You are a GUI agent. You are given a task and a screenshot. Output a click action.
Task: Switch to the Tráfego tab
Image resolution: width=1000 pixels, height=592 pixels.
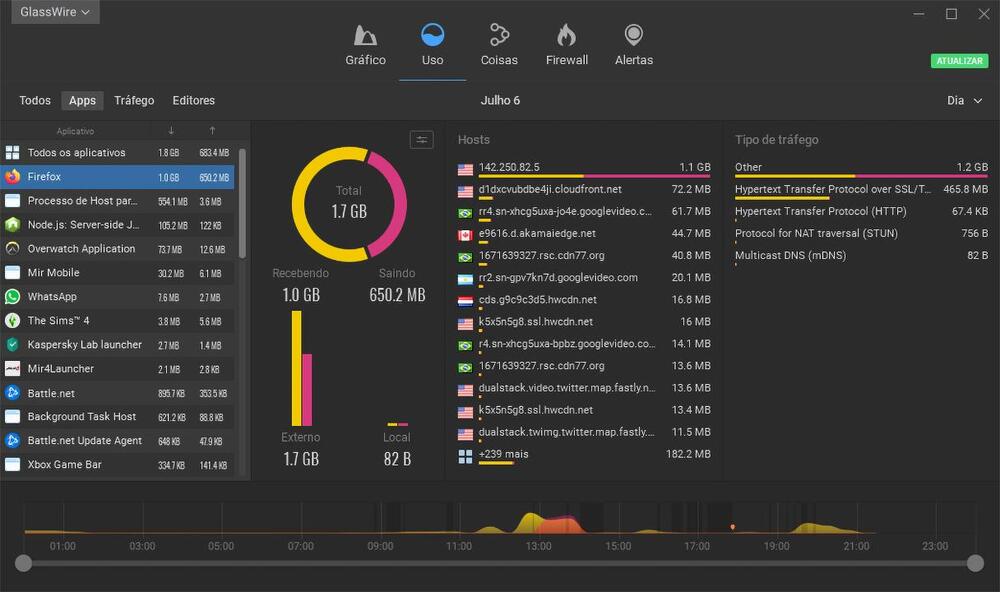134,101
